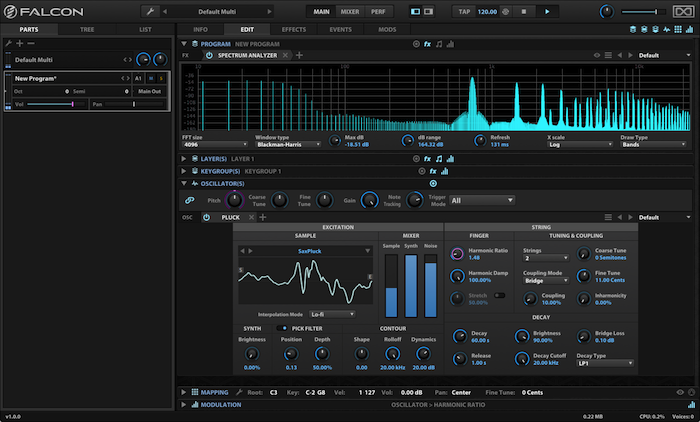Click the modulation bars icon on the Layer(s) row
Image resolution: width=700 pixels, height=422 pixels.
[x=450, y=159]
